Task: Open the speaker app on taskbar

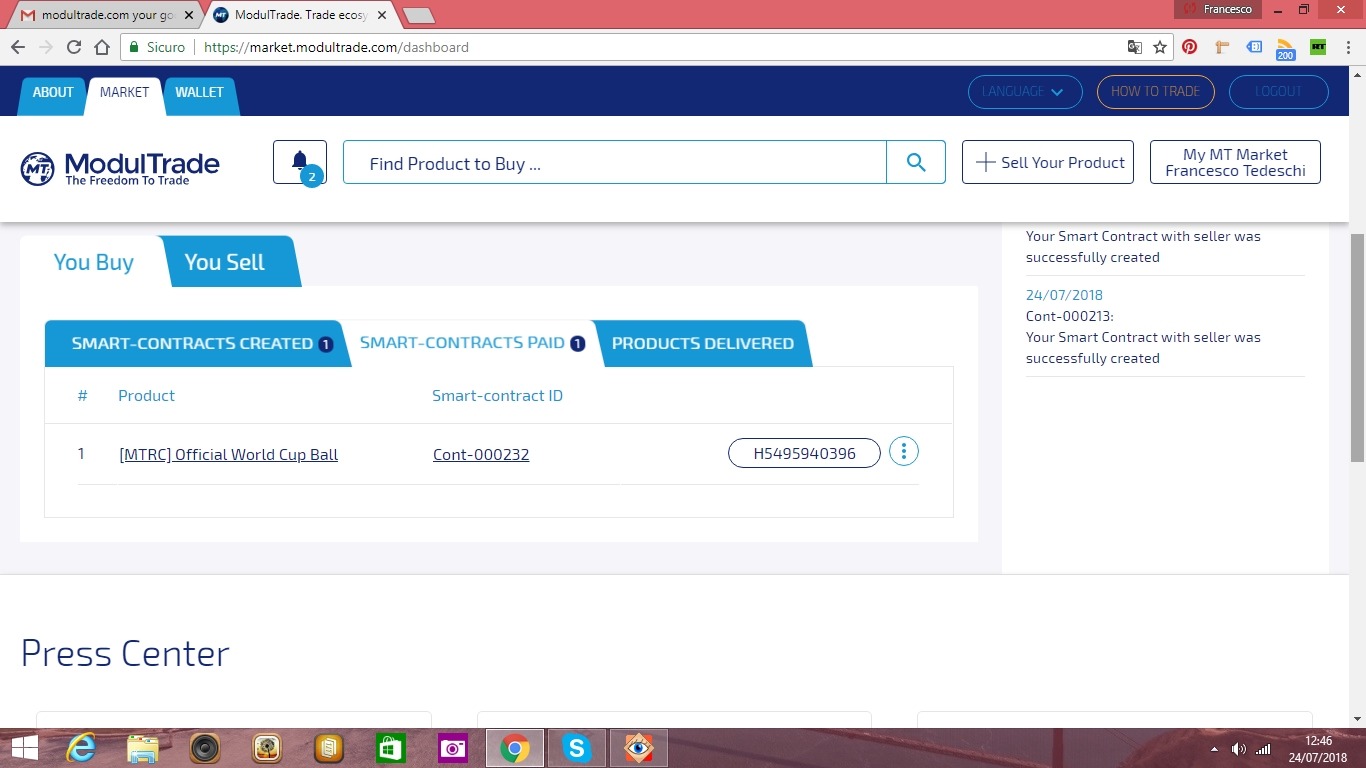Action: click(x=205, y=748)
